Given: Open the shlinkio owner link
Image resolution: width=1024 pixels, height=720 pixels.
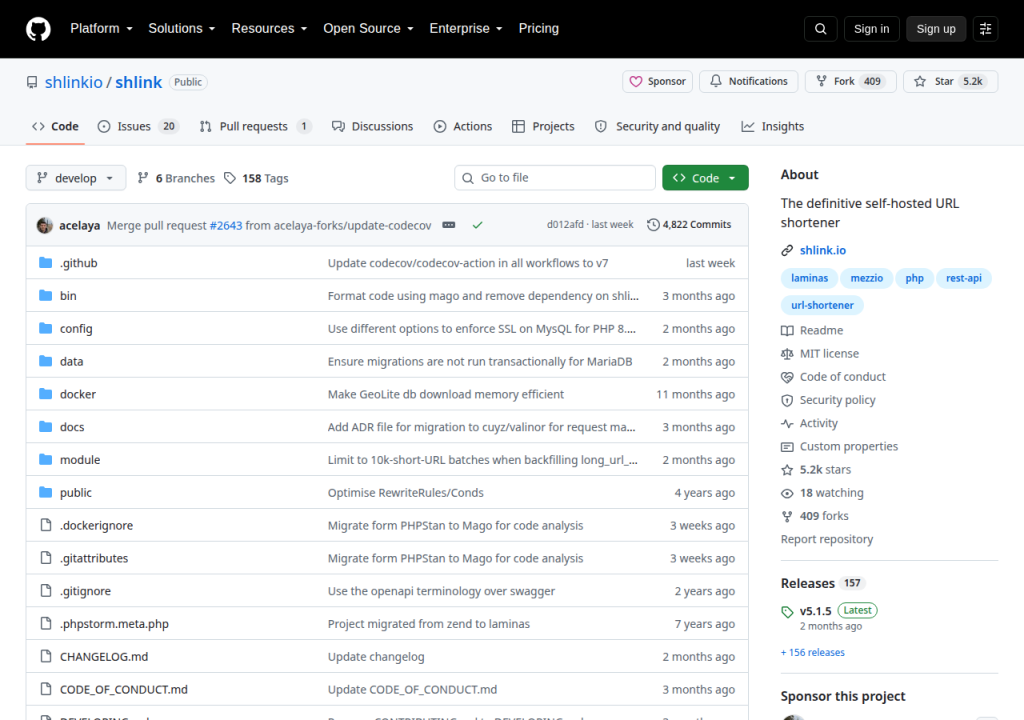Looking at the screenshot, I should (x=74, y=82).
